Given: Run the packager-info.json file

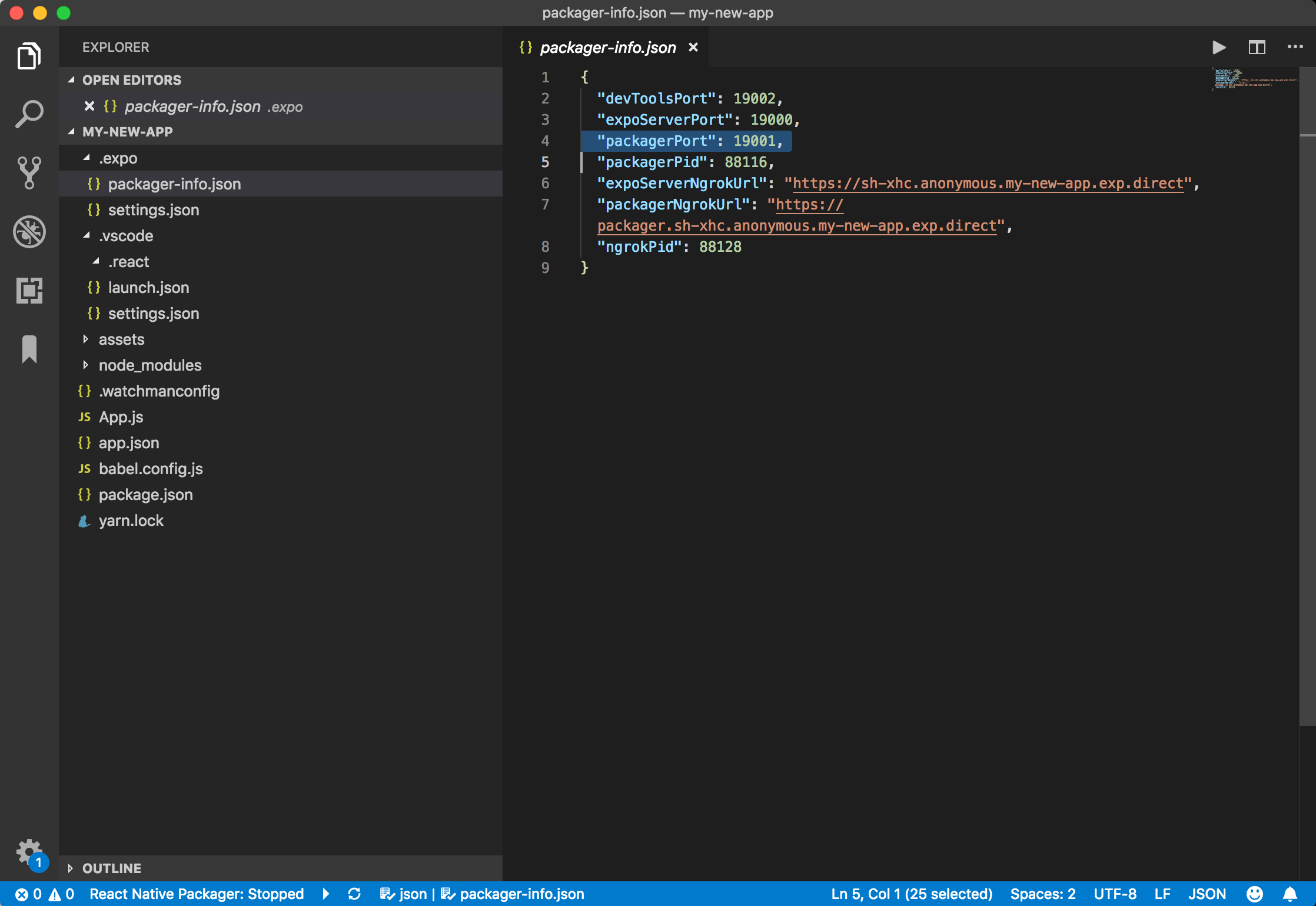Looking at the screenshot, I should (1219, 48).
